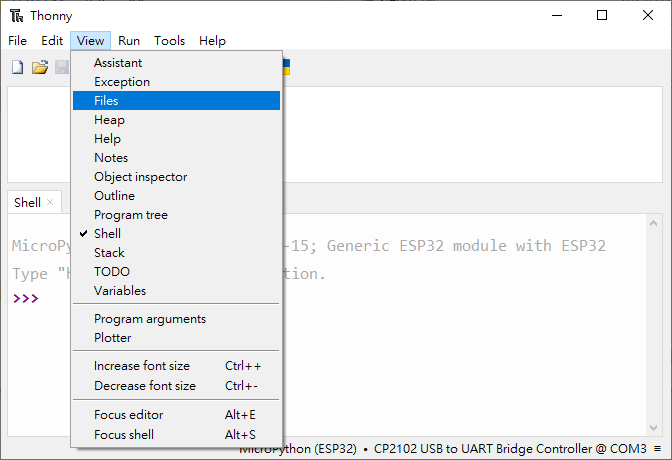The height and width of the screenshot is (460, 672).
Task: Open the Edit menu
Action: [x=52, y=41]
